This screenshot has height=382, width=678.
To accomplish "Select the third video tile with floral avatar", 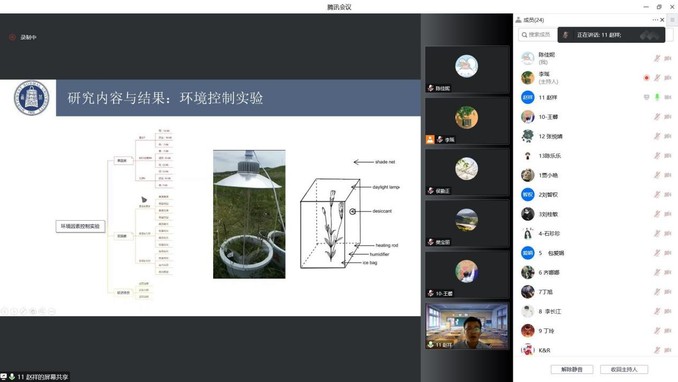I will coord(467,172).
